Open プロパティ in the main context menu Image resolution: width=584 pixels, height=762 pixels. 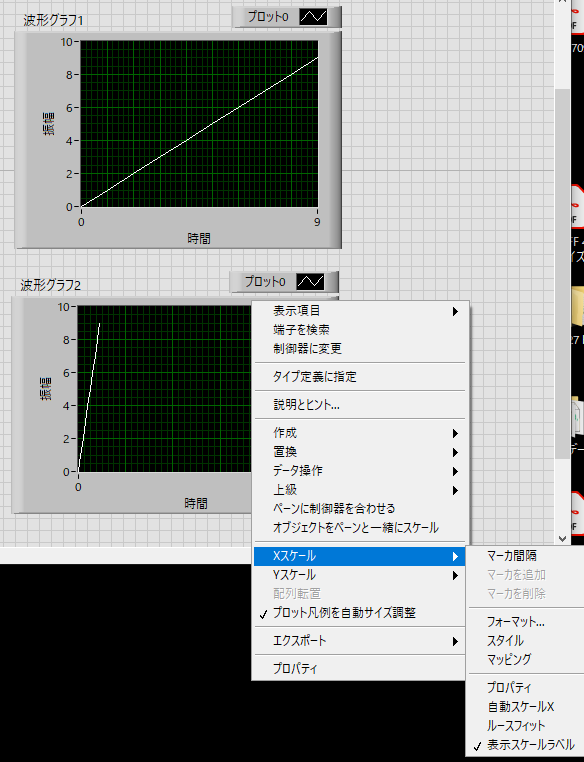[x=360, y=669]
